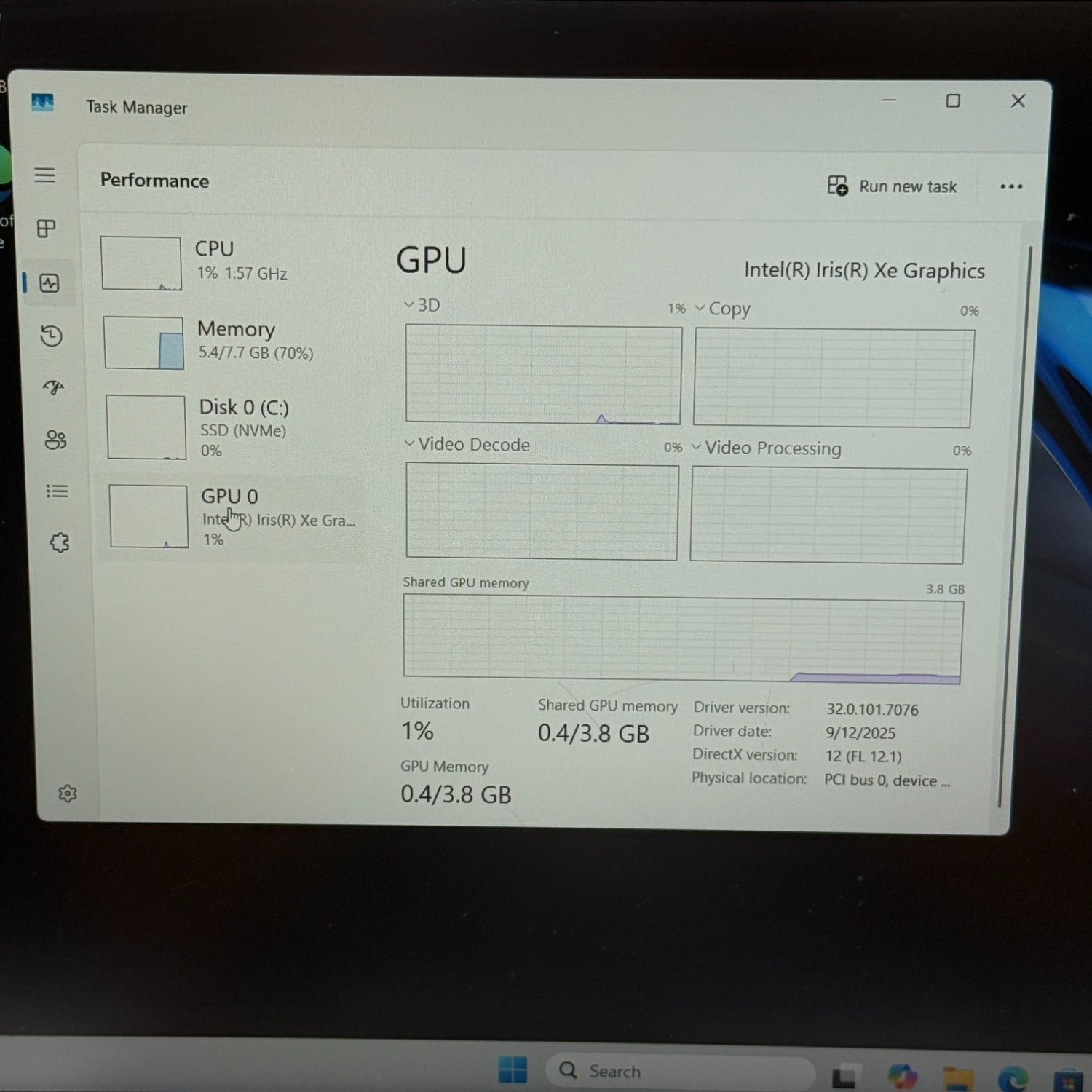Select Disk 0 (C:) resource entry
This screenshot has height=1092, width=1092.
tap(234, 427)
